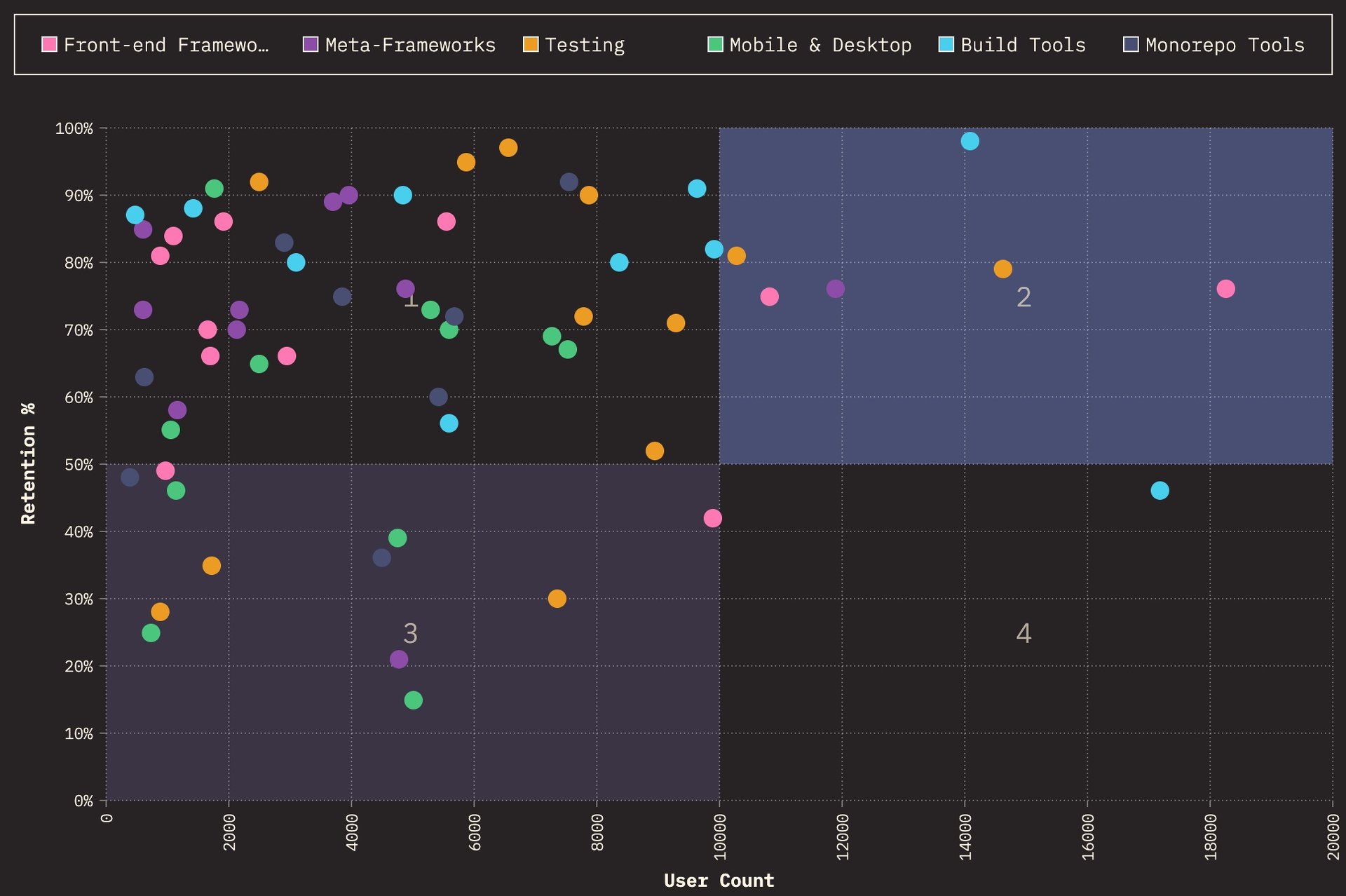Click the quadrant 2 label
The height and width of the screenshot is (896, 1346).
[x=1024, y=297]
